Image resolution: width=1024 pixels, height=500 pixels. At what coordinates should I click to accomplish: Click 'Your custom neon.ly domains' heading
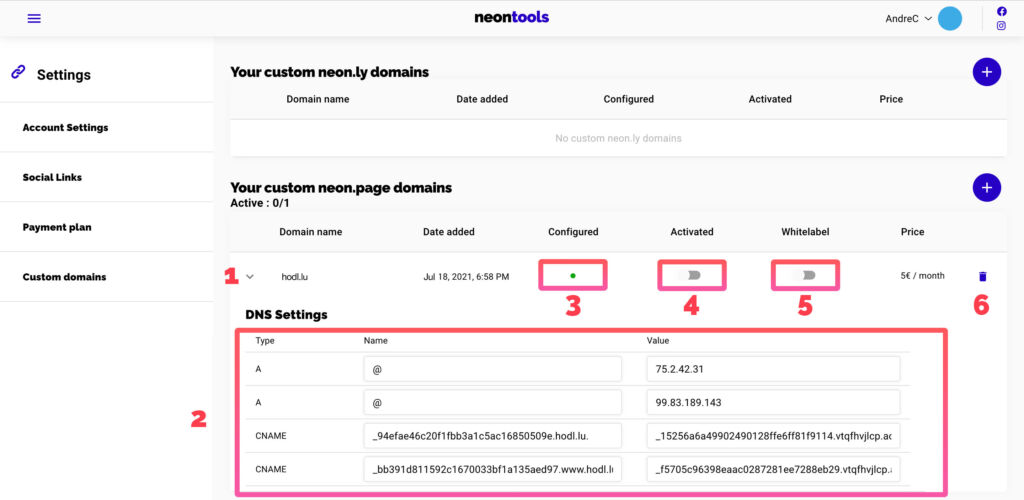coord(330,72)
